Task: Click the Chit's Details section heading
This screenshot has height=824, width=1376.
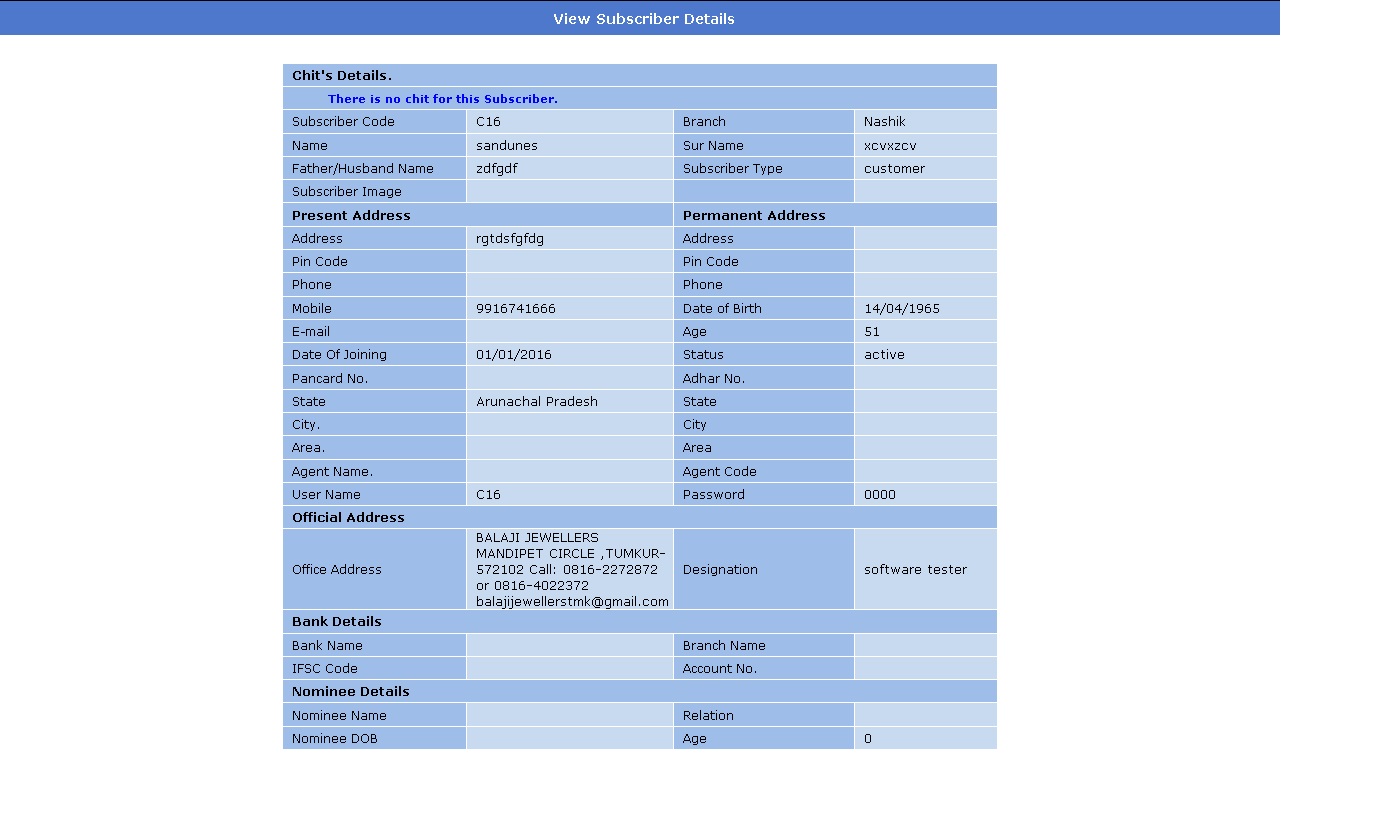Action: pyautogui.click(x=342, y=76)
